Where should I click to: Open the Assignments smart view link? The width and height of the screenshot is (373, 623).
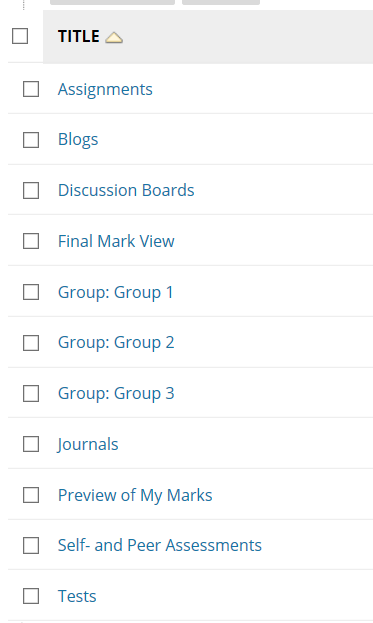(105, 90)
